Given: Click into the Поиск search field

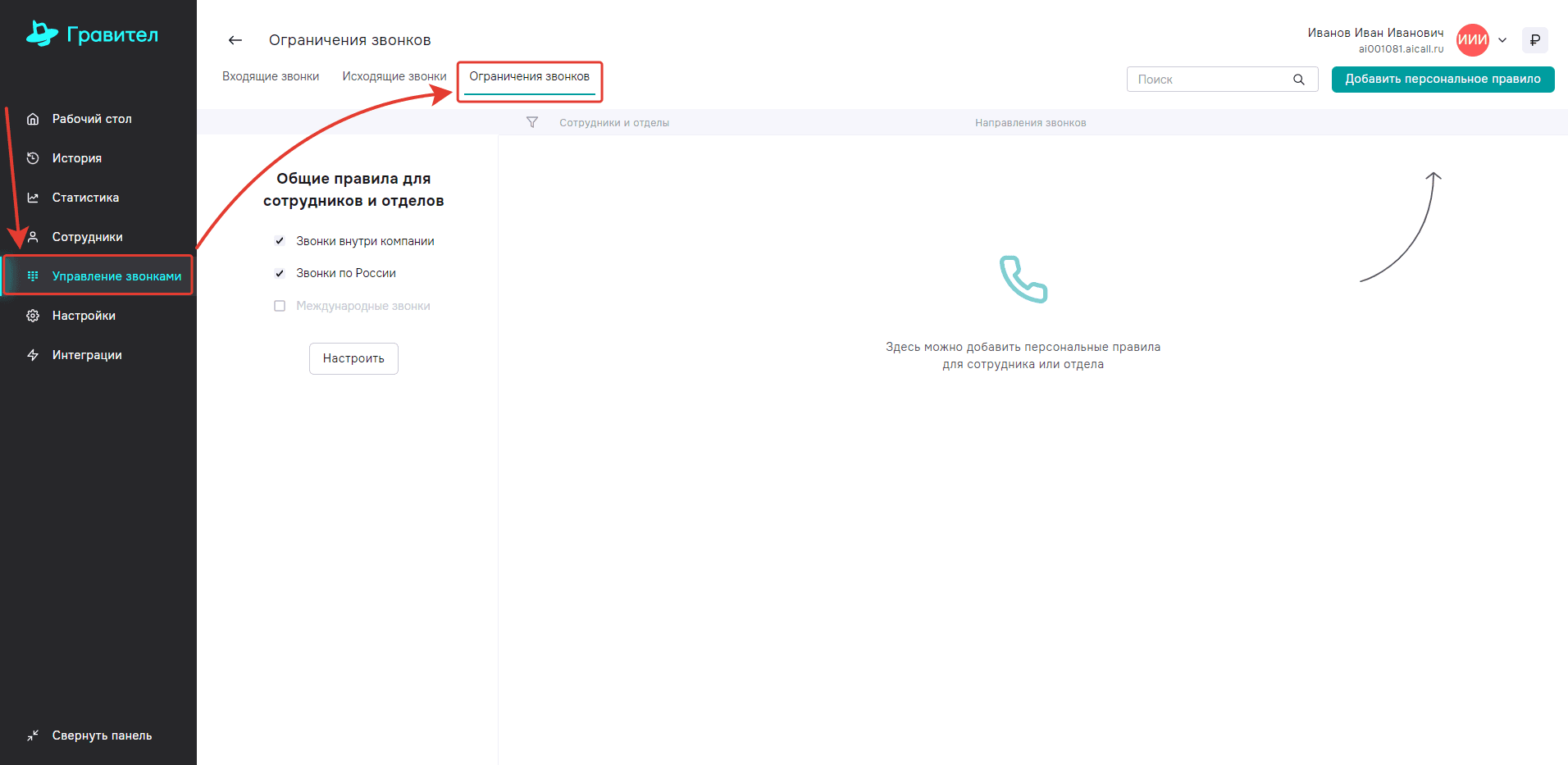Looking at the screenshot, I should click(1210, 80).
